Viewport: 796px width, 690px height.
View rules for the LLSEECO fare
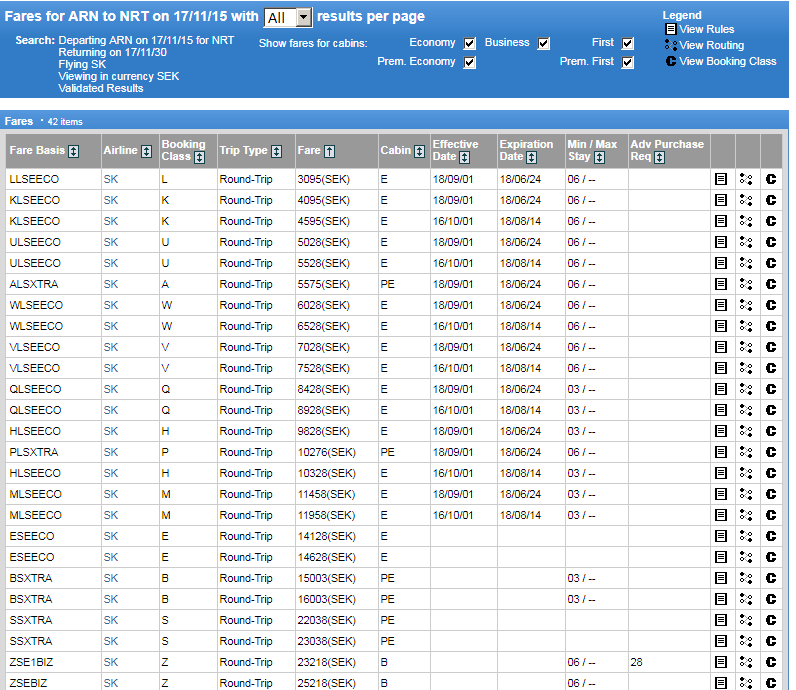(x=720, y=179)
